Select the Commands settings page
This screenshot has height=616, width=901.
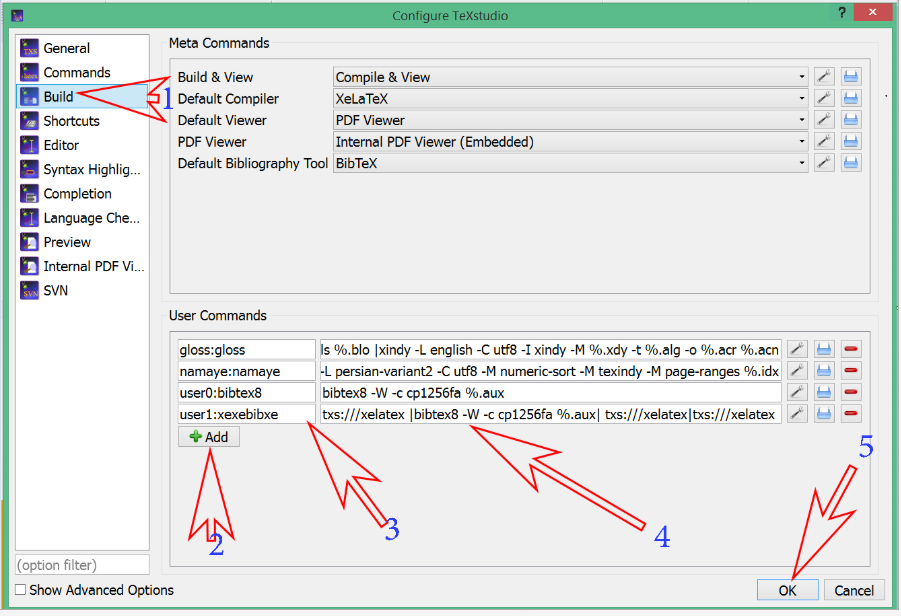[x=76, y=72]
